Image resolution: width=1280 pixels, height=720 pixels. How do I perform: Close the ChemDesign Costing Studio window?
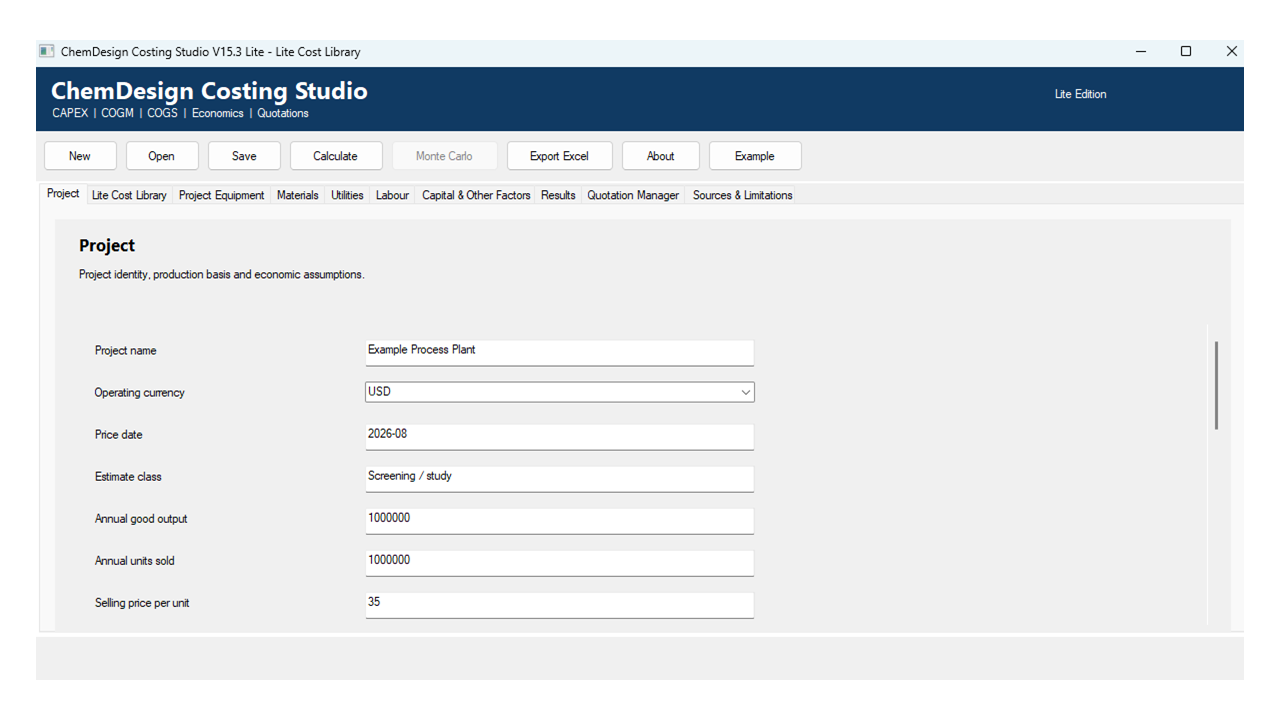tap(1232, 51)
